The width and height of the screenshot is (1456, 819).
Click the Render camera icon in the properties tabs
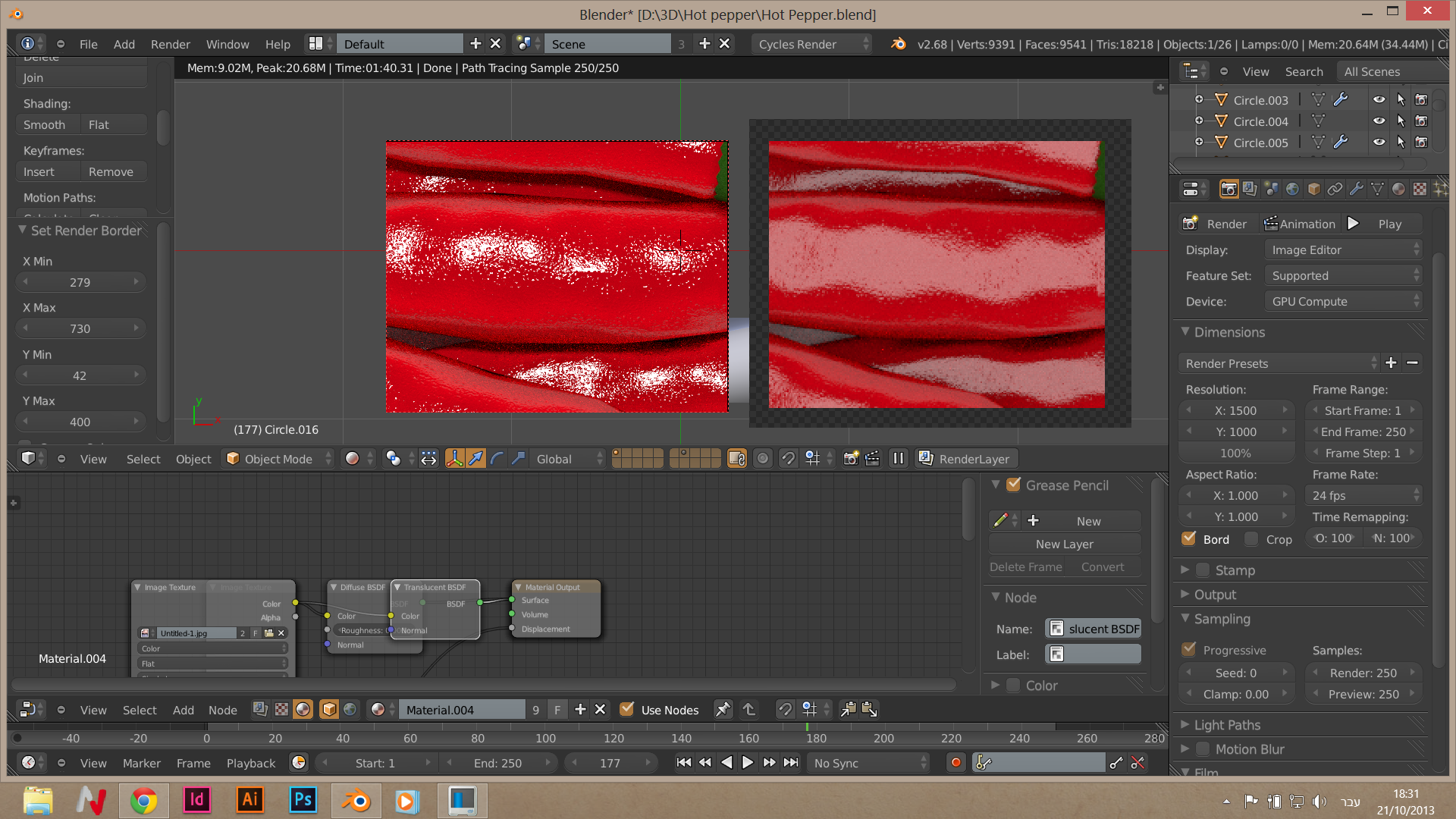pos(1228,189)
